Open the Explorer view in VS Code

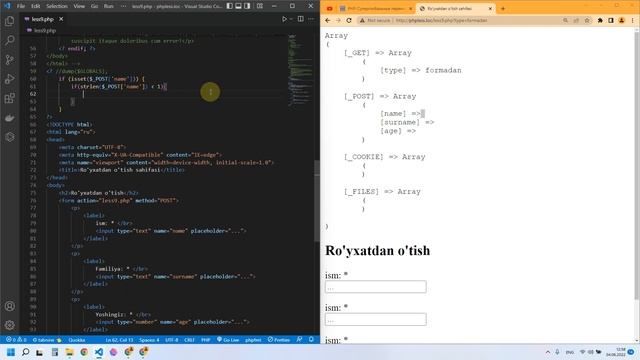tap(10, 21)
